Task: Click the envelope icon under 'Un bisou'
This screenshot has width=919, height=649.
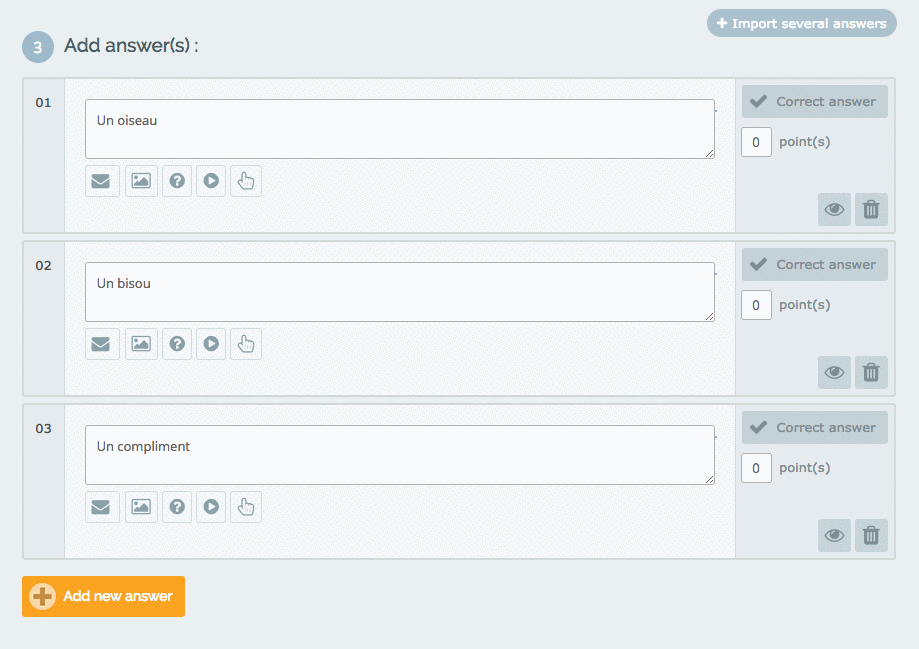Action: coord(102,344)
